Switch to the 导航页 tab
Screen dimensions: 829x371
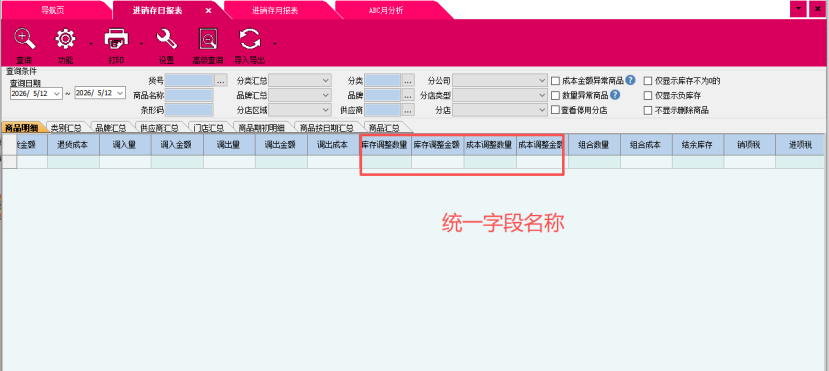pyautogui.click(x=53, y=11)
